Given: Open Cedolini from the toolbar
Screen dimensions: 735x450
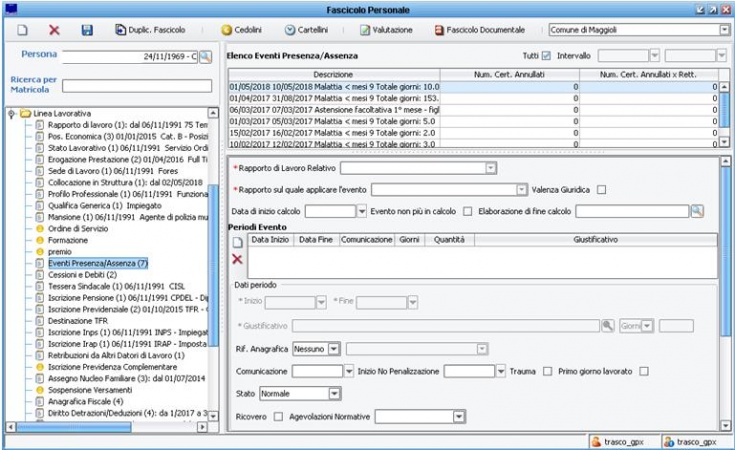Looking at the screenshot, I should point(241,31).
